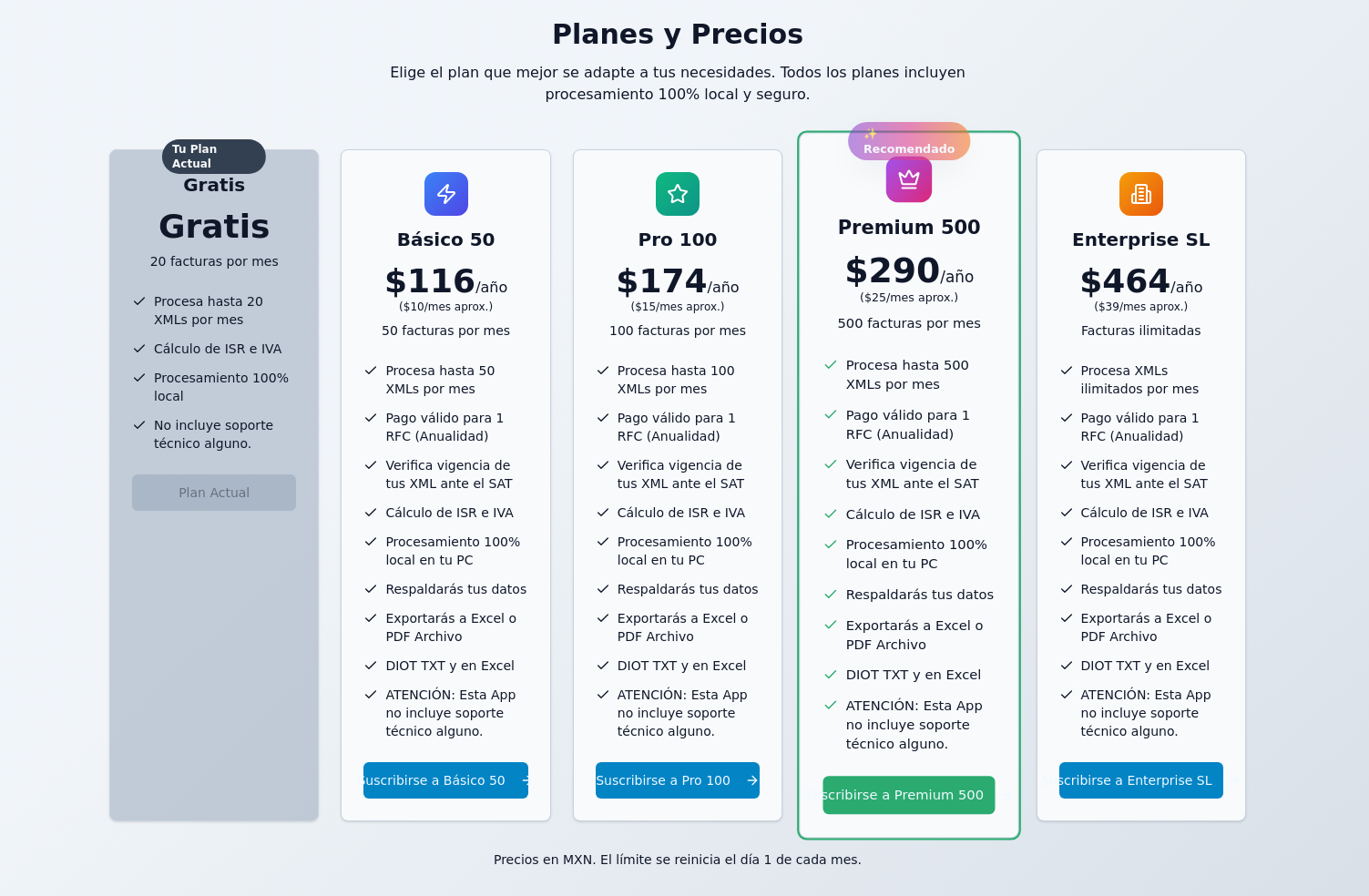The image size is (1369, 896).
Task: Subscribe to the Enterprise SL plan
Action: [x=1140, y=780]
